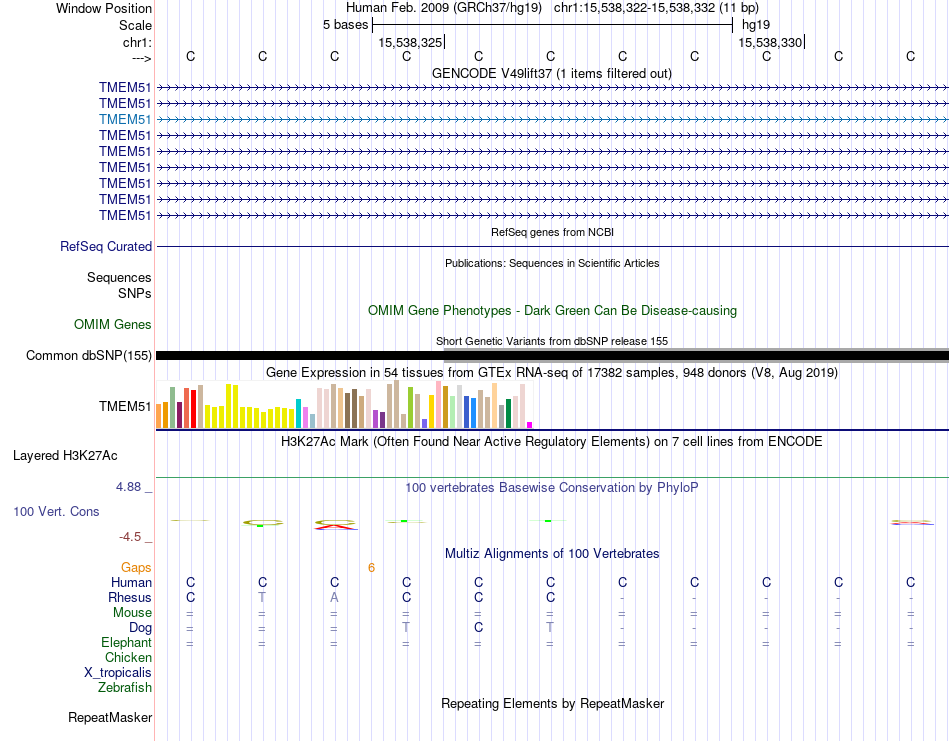Click the 'T' base in the Rhesus row
This screenshot has width=950, height=741.
pyautogui.click(x=262, y=597)
